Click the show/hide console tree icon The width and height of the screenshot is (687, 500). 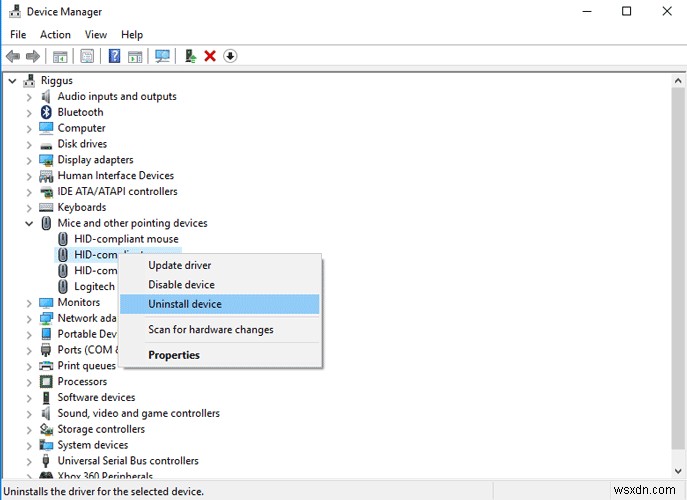[60, 56]
